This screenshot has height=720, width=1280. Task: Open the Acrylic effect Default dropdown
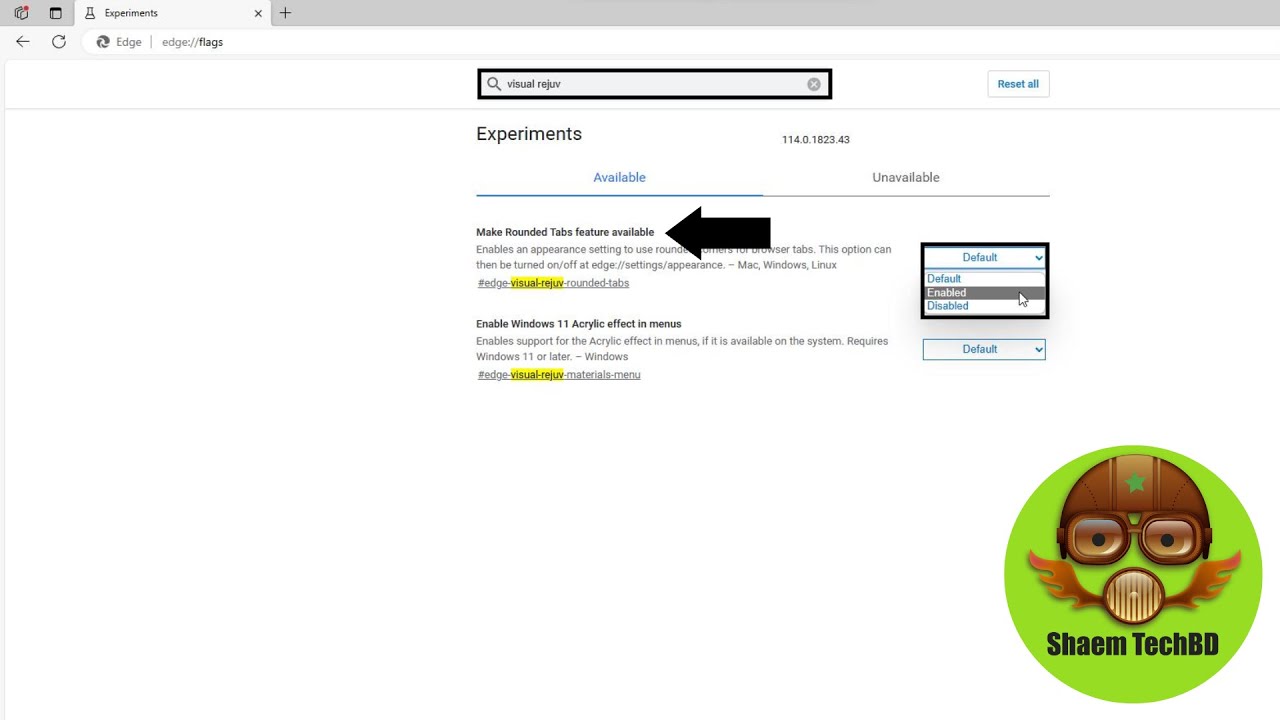pos(984,349)
